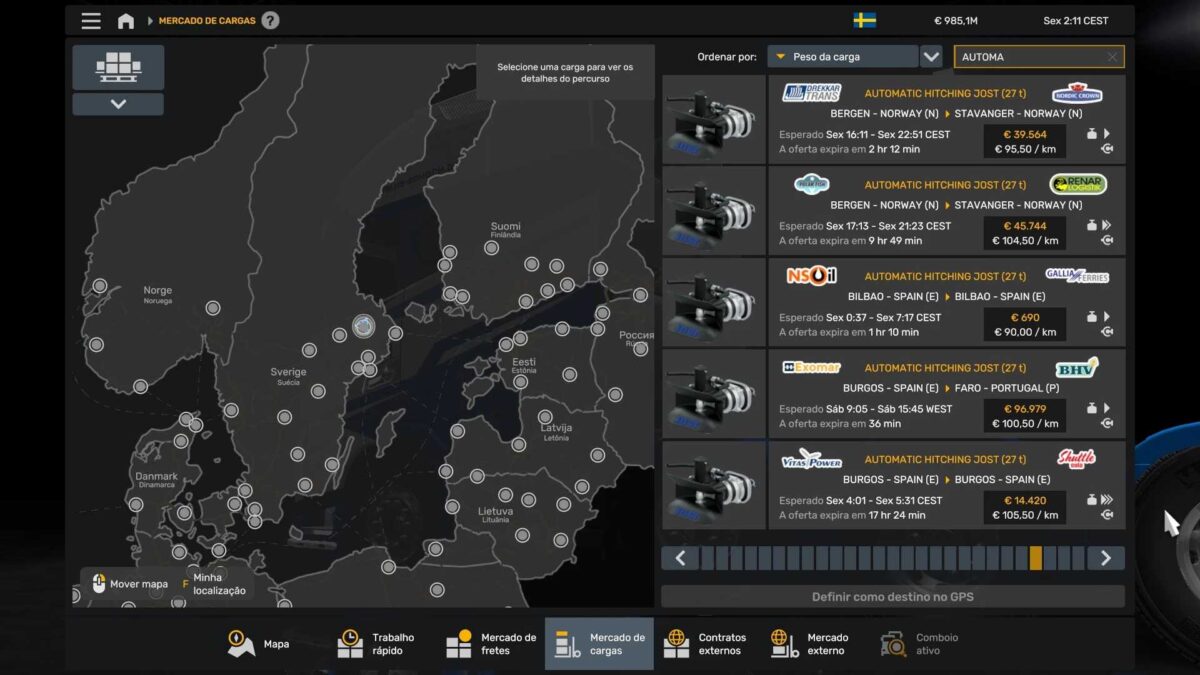Toggle sort order chevron button
Viewport: 1200px width, 675px height.
(931, 57)
